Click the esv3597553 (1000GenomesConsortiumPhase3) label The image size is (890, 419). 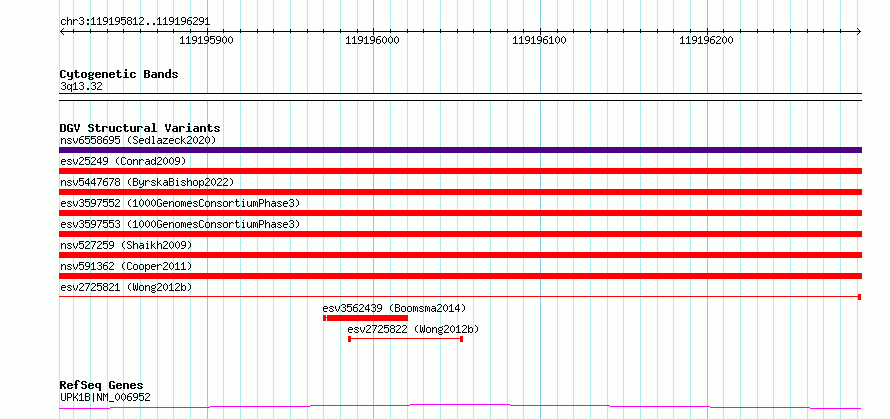(x=180, y=224)
